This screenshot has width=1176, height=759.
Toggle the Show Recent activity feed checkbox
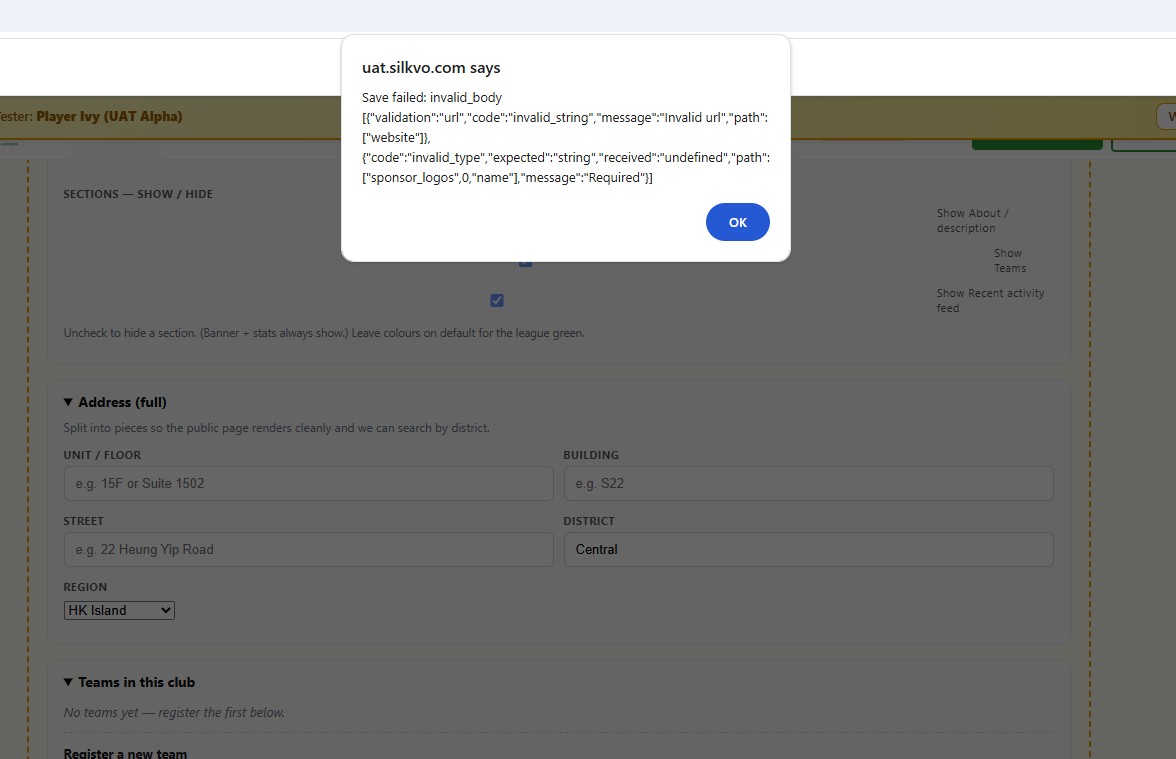click(x=496, y=300)
